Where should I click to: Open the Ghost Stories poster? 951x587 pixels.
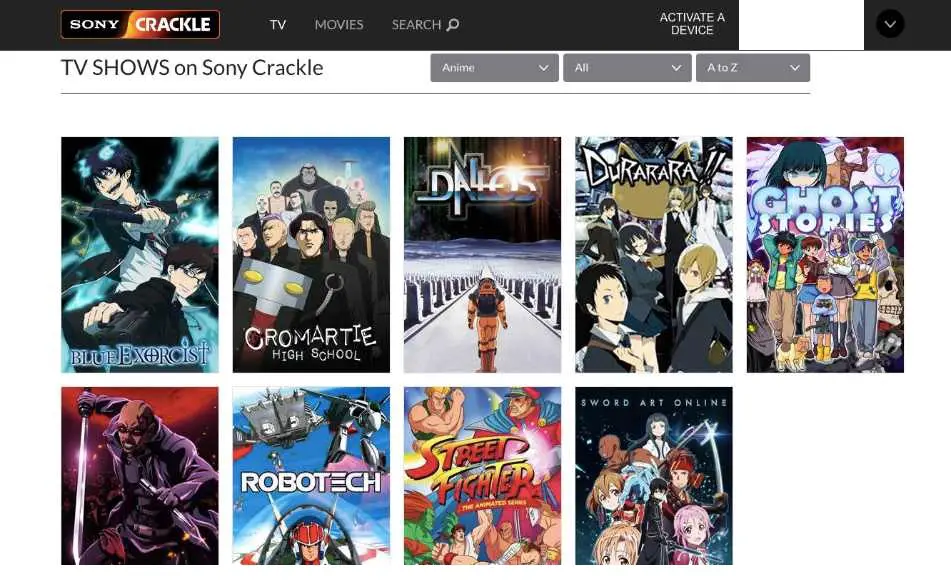[x=825, y=255]
